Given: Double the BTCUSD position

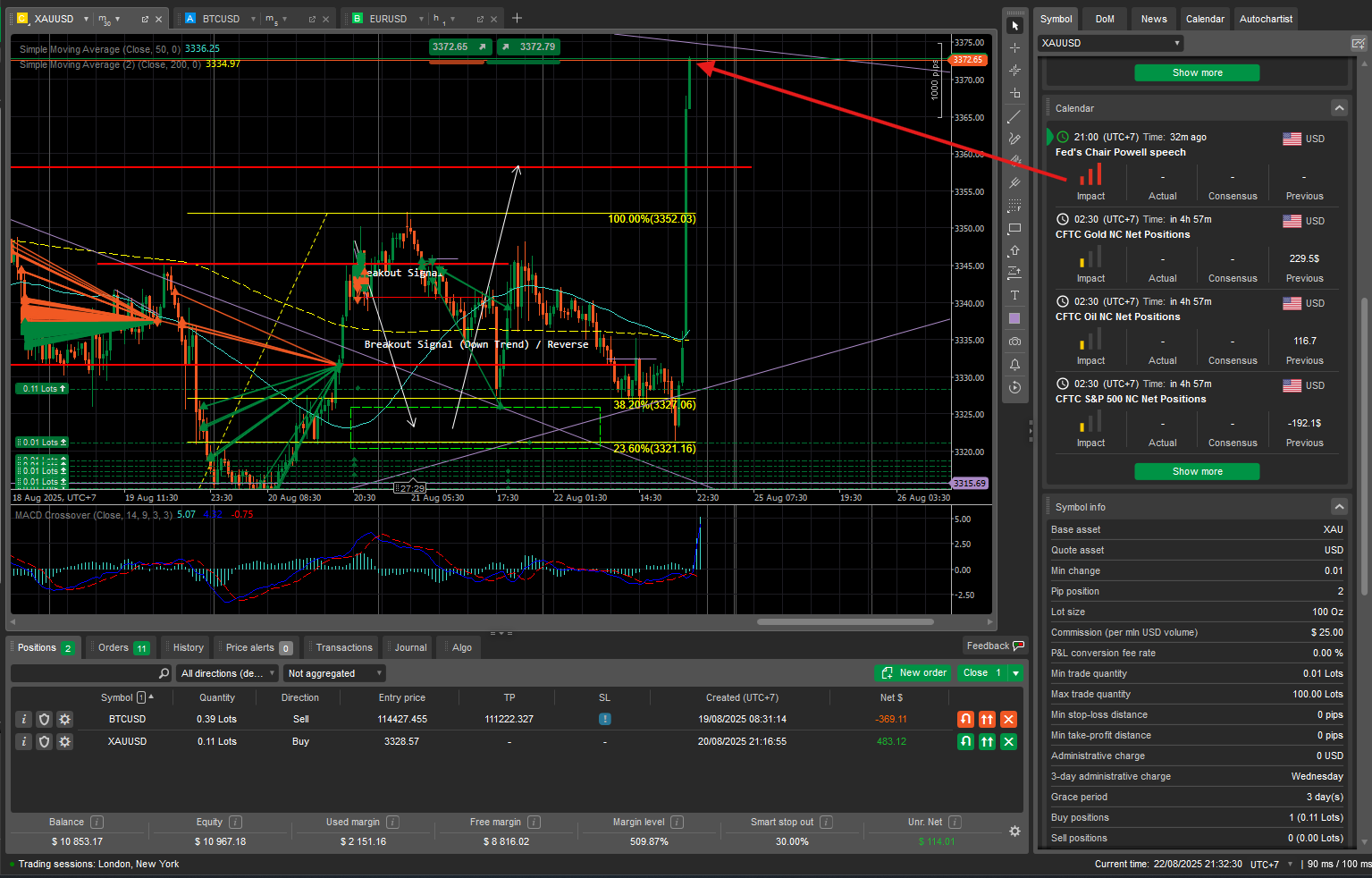Looking at the screenshot, I should tap(987, 719).
